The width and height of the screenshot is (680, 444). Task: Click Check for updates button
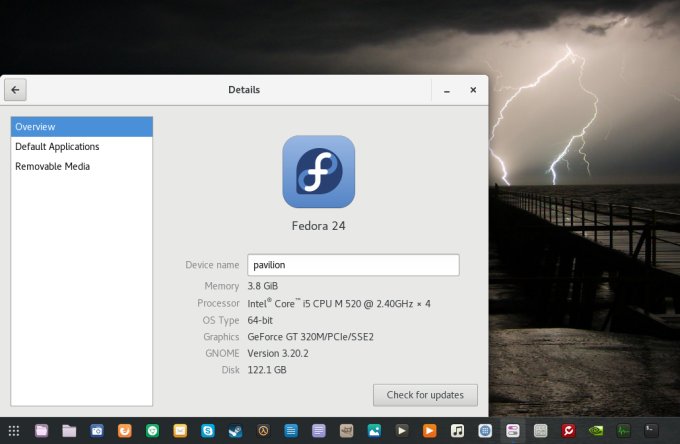pyautogui.click(x=425, y=395)
